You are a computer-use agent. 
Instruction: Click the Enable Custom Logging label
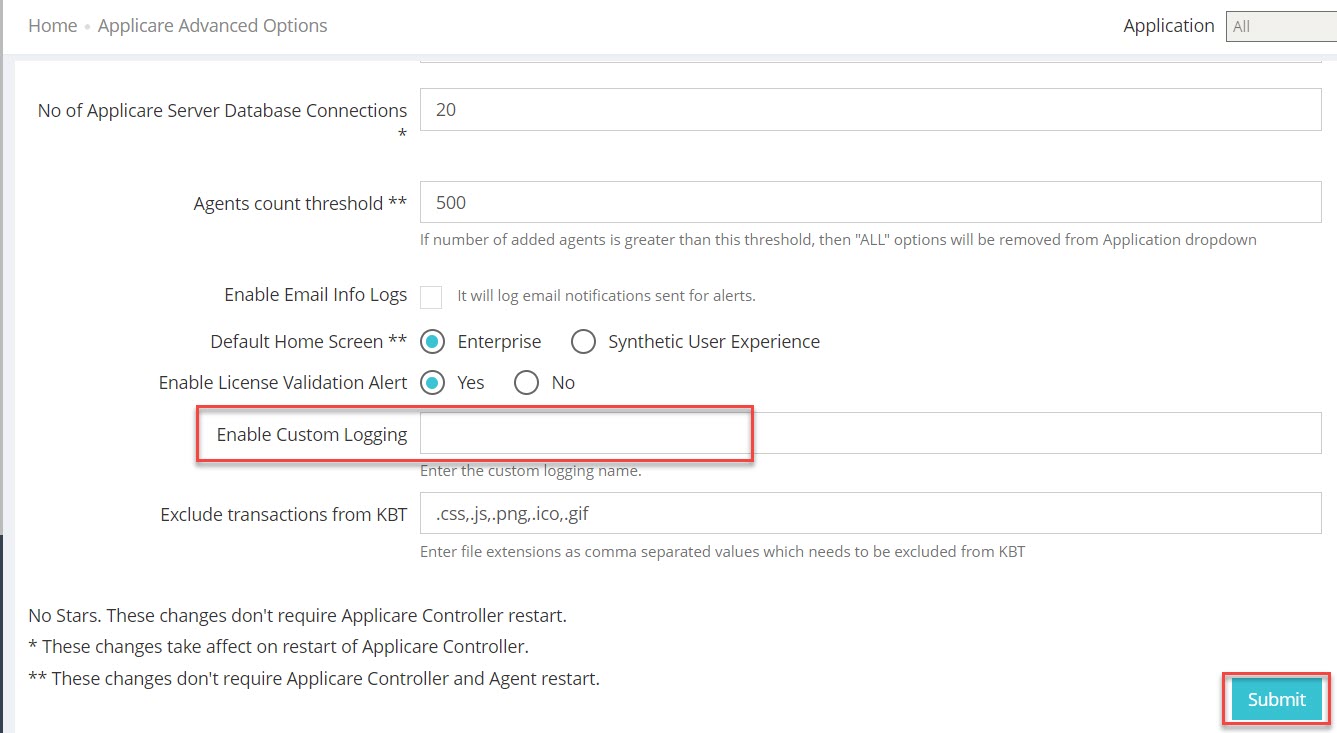coord(311,435)
